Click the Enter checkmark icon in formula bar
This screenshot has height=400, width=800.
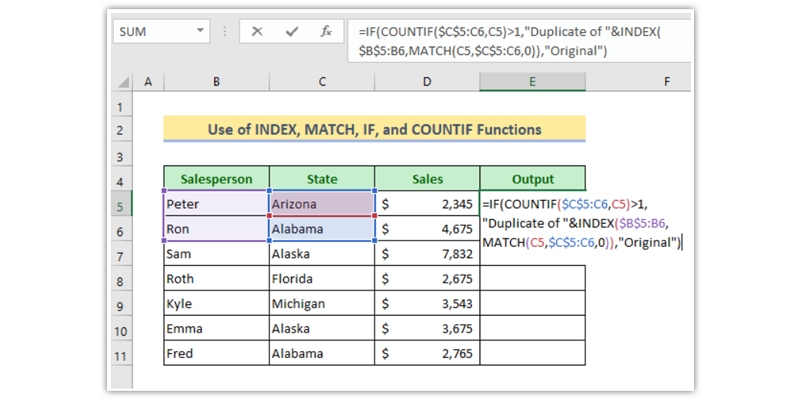point(292,32)
